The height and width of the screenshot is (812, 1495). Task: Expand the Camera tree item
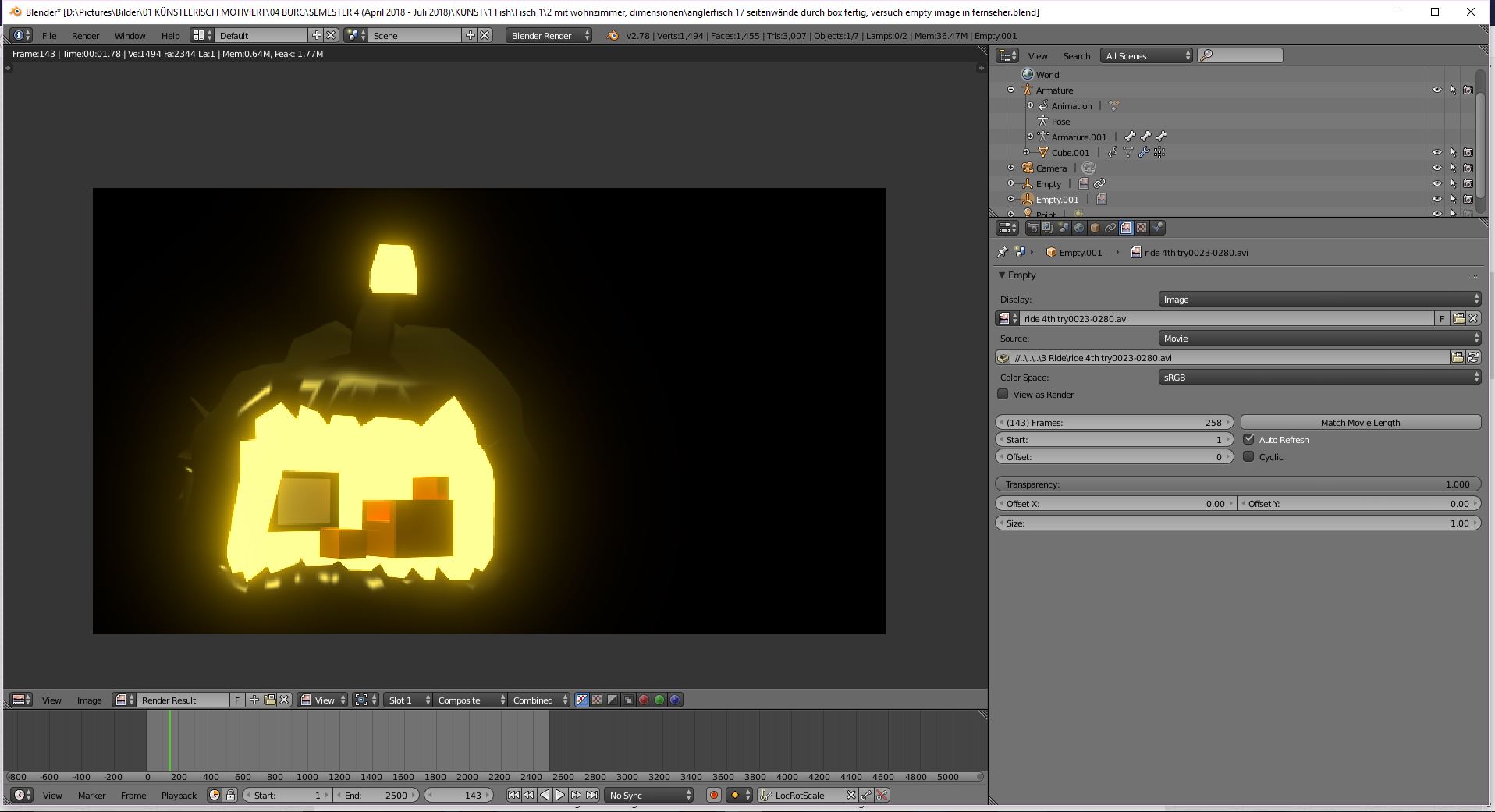pyautogui.click(x=1011, y=168)
